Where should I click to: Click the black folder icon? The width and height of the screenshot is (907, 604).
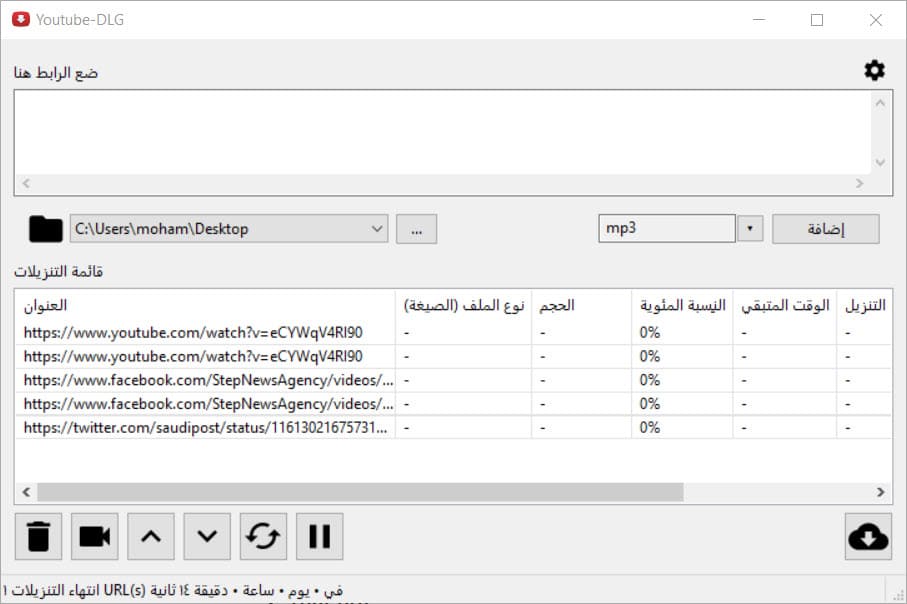[x=46, y=229]
